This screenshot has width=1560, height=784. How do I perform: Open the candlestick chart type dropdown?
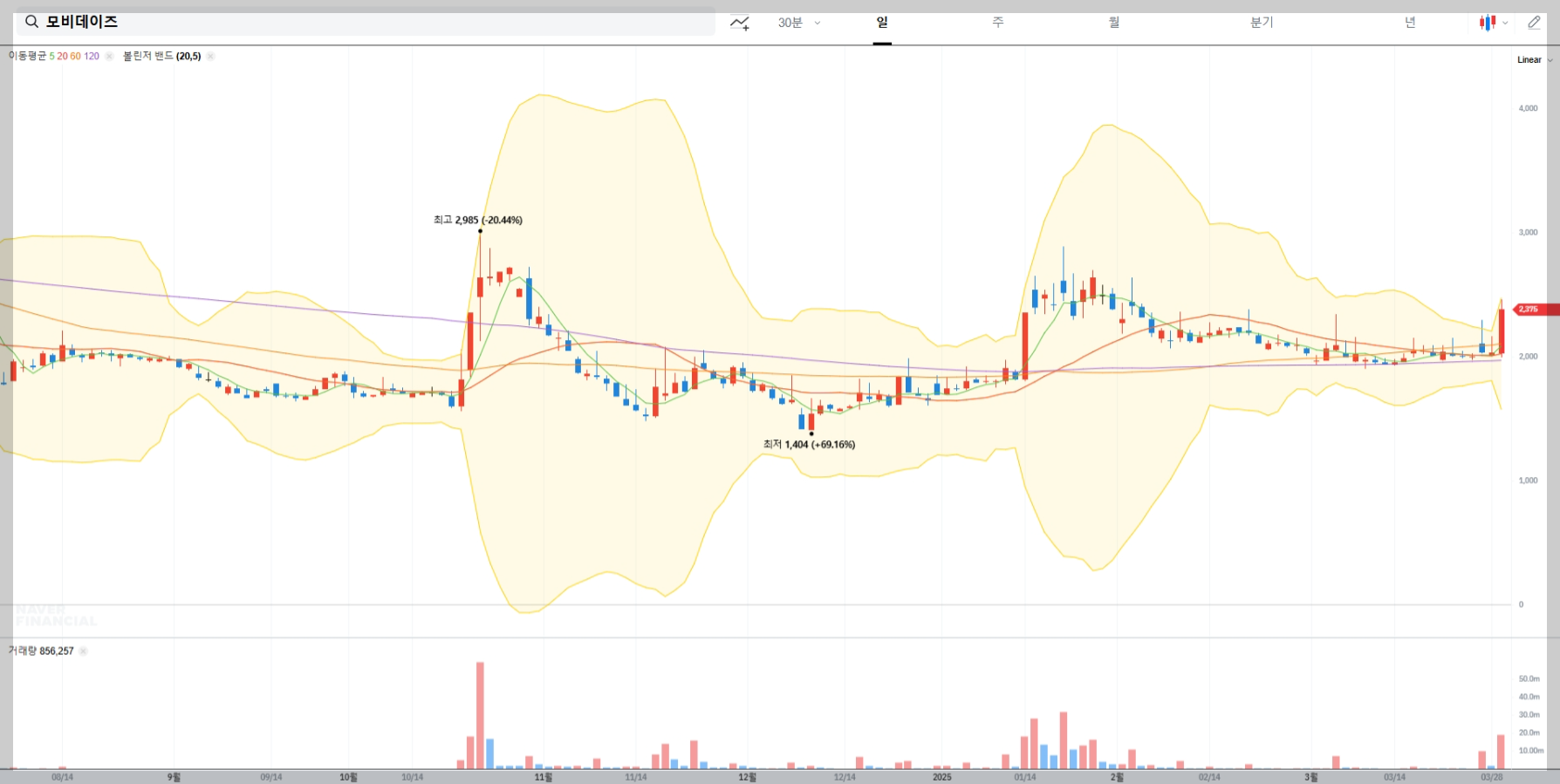1493,23
